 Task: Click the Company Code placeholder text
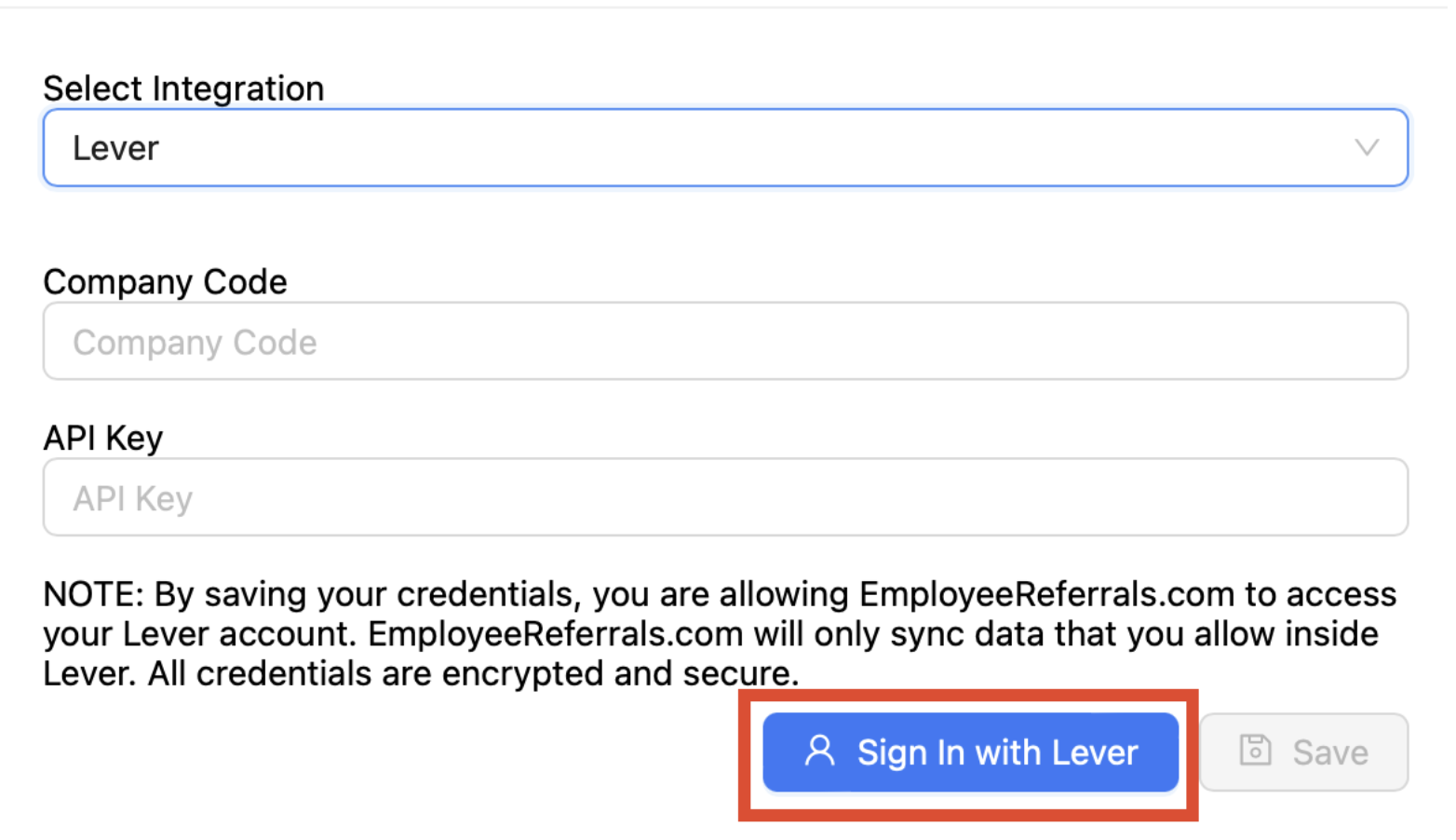click(x=194, y=341)
